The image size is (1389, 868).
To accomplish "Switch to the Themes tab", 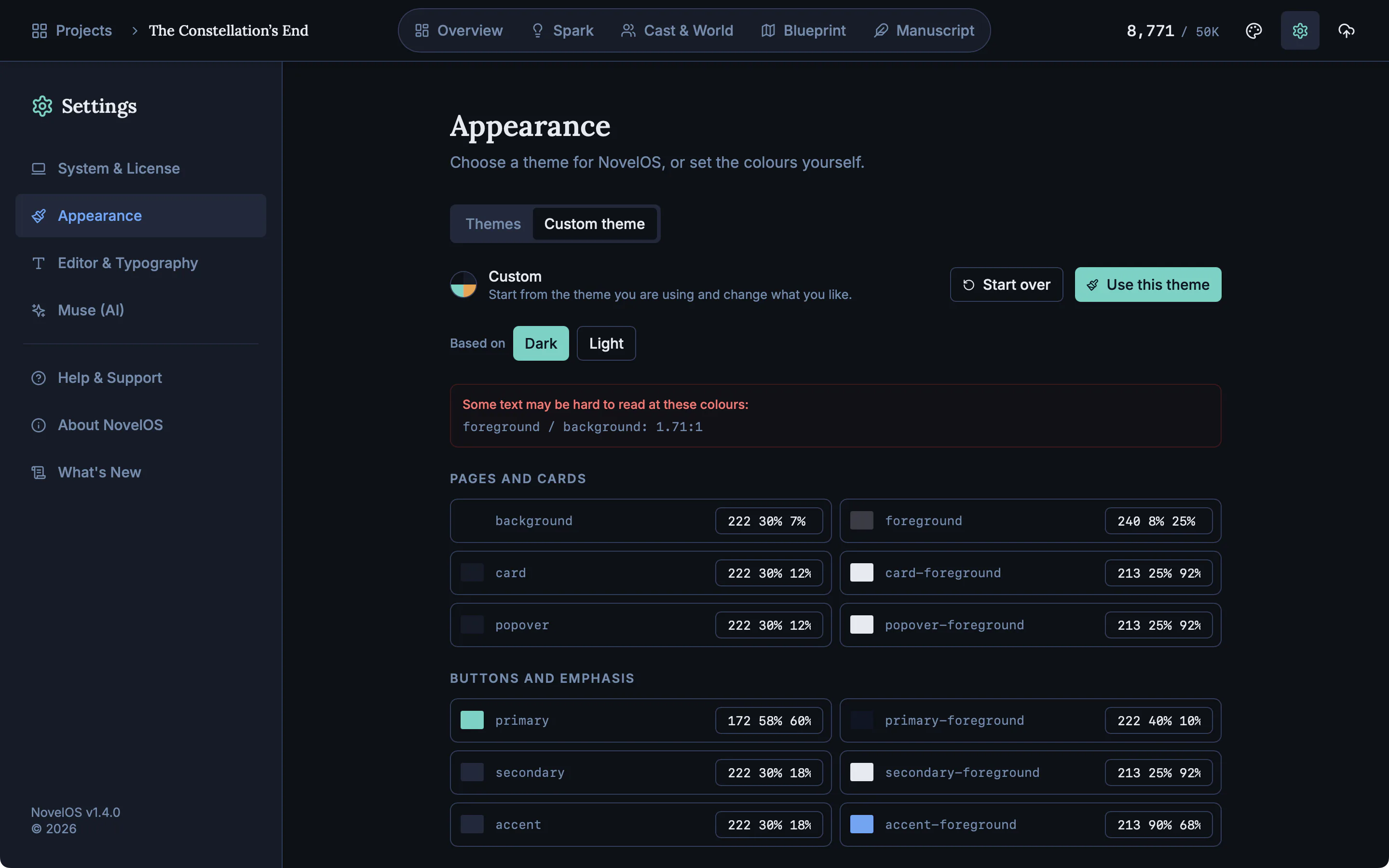I will [493, 224].
